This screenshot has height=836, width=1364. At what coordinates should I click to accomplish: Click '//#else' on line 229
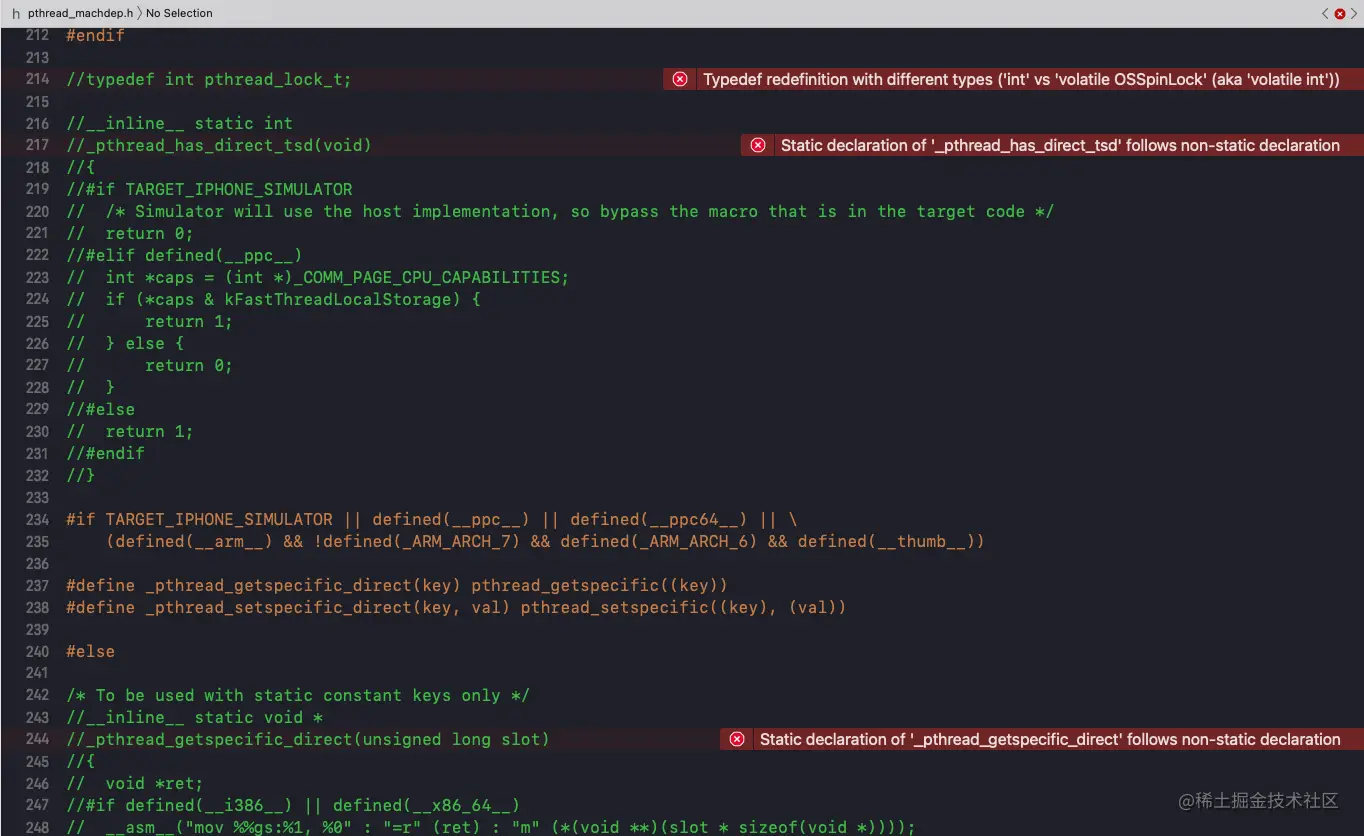pos(100,409)
